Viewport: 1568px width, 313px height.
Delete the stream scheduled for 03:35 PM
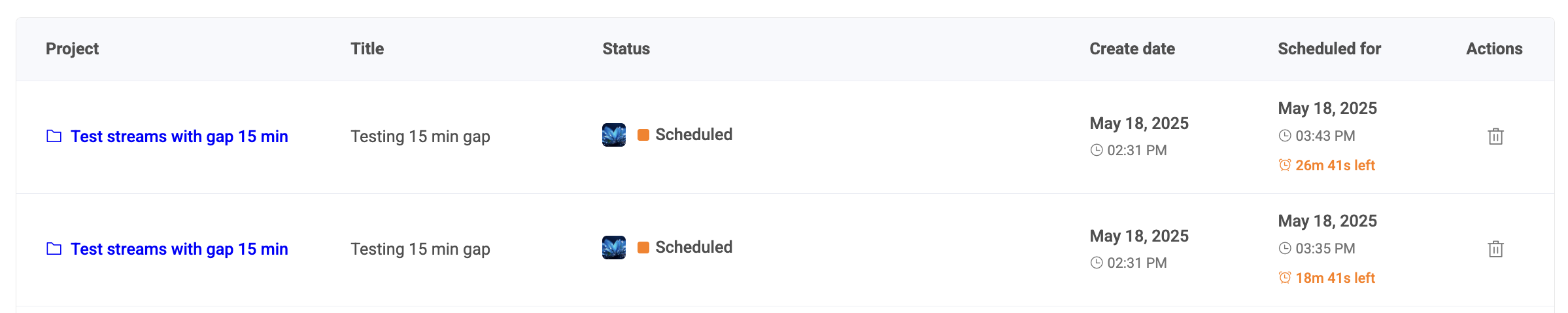1495,249
